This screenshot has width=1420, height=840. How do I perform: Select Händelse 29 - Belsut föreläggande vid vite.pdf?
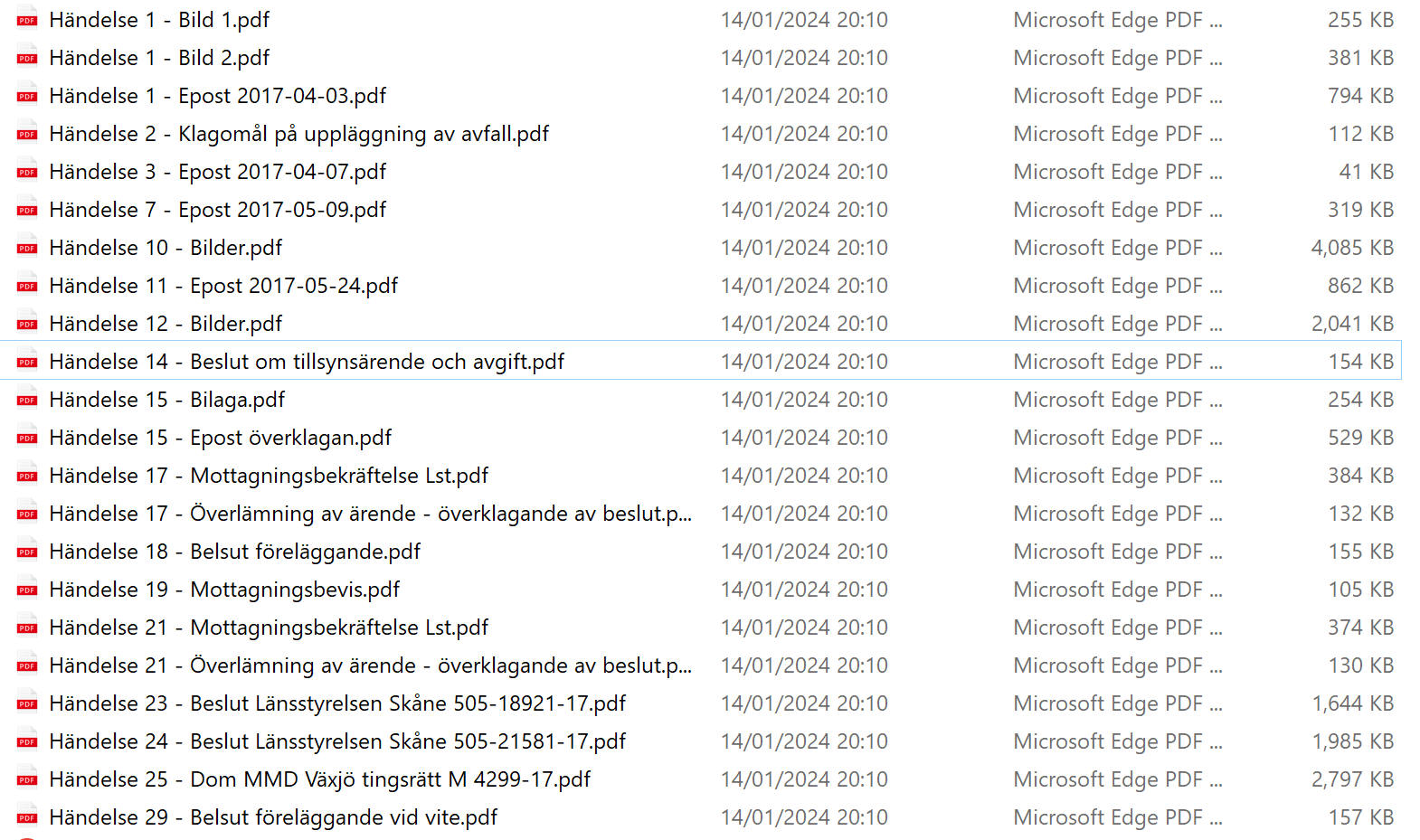273,817
